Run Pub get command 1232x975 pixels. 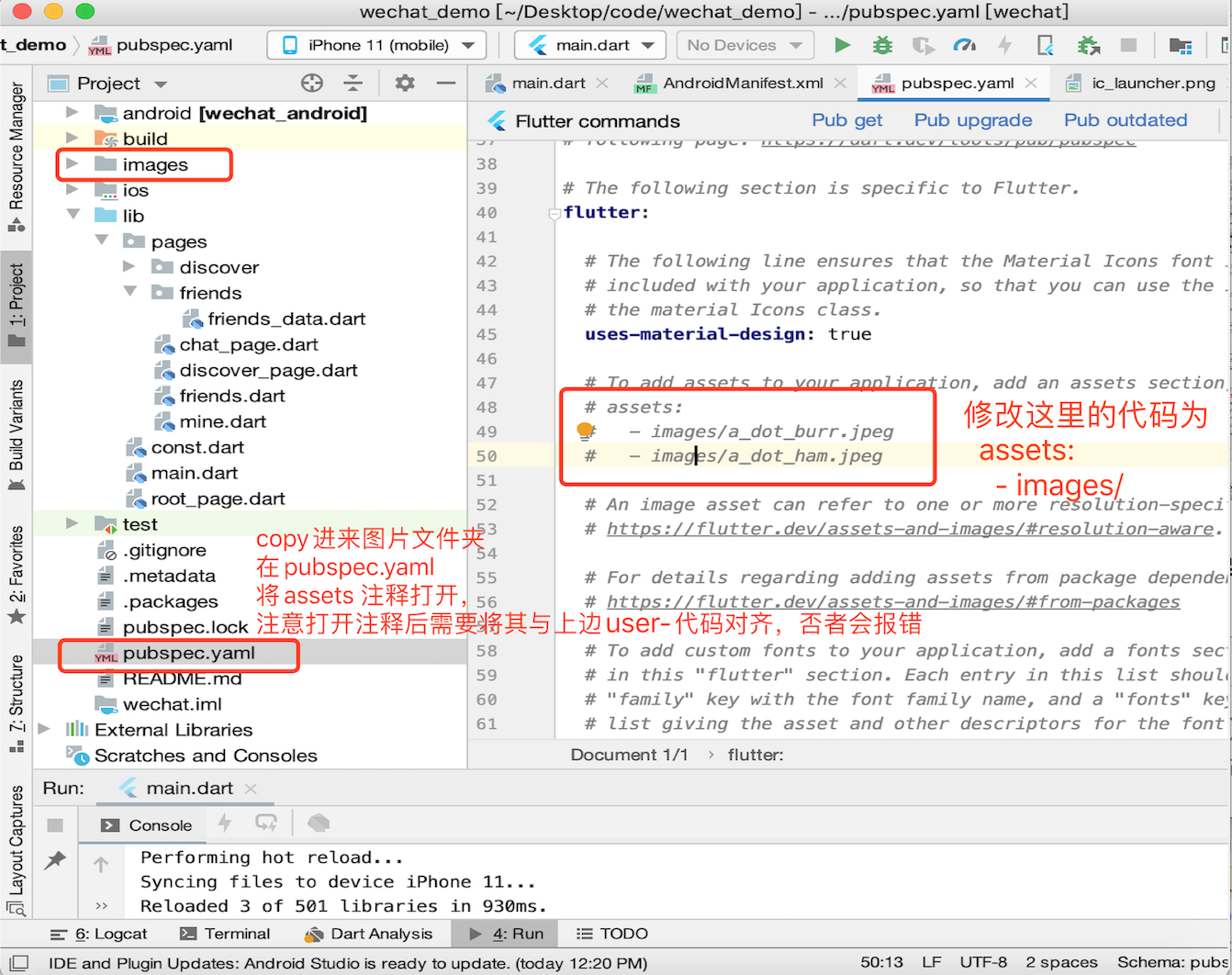tap(847, 120)
